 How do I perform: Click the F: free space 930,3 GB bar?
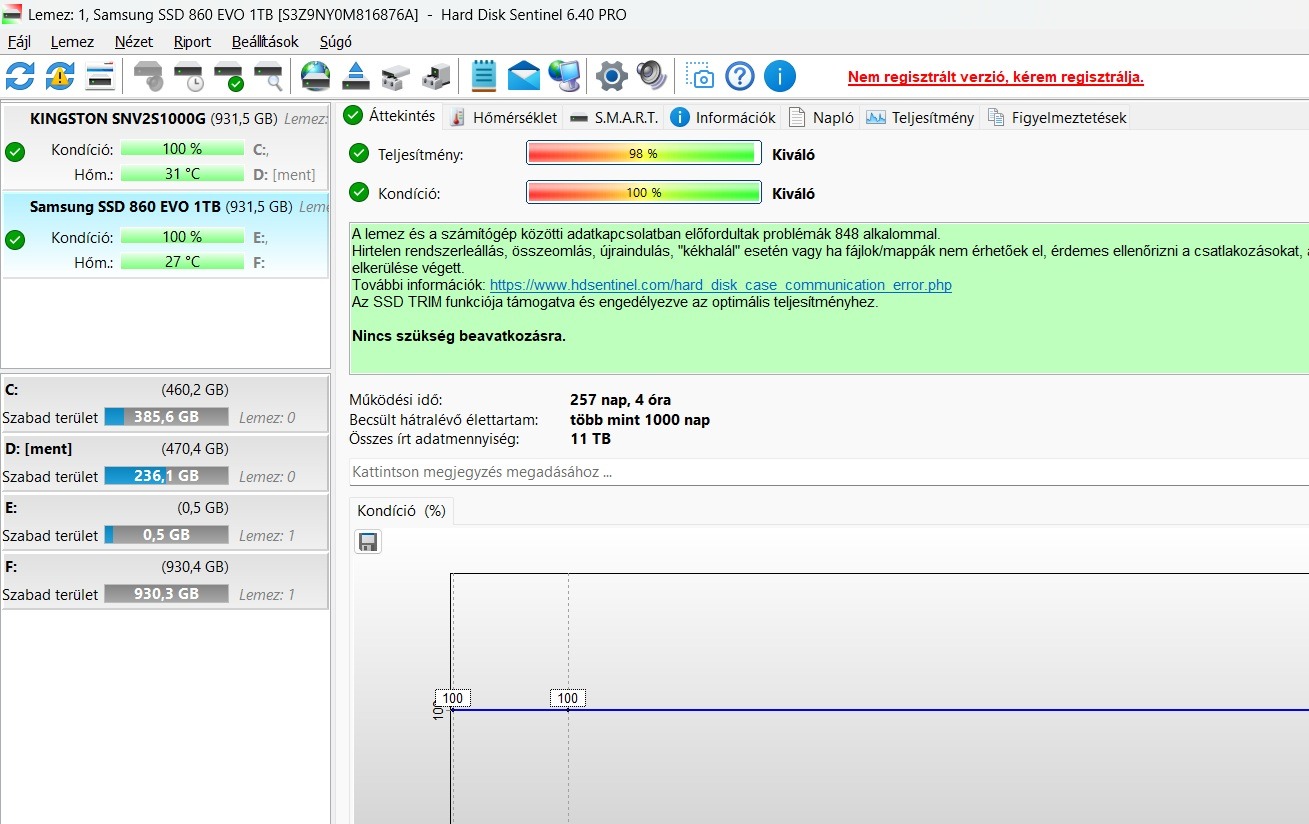click(166, 594)
